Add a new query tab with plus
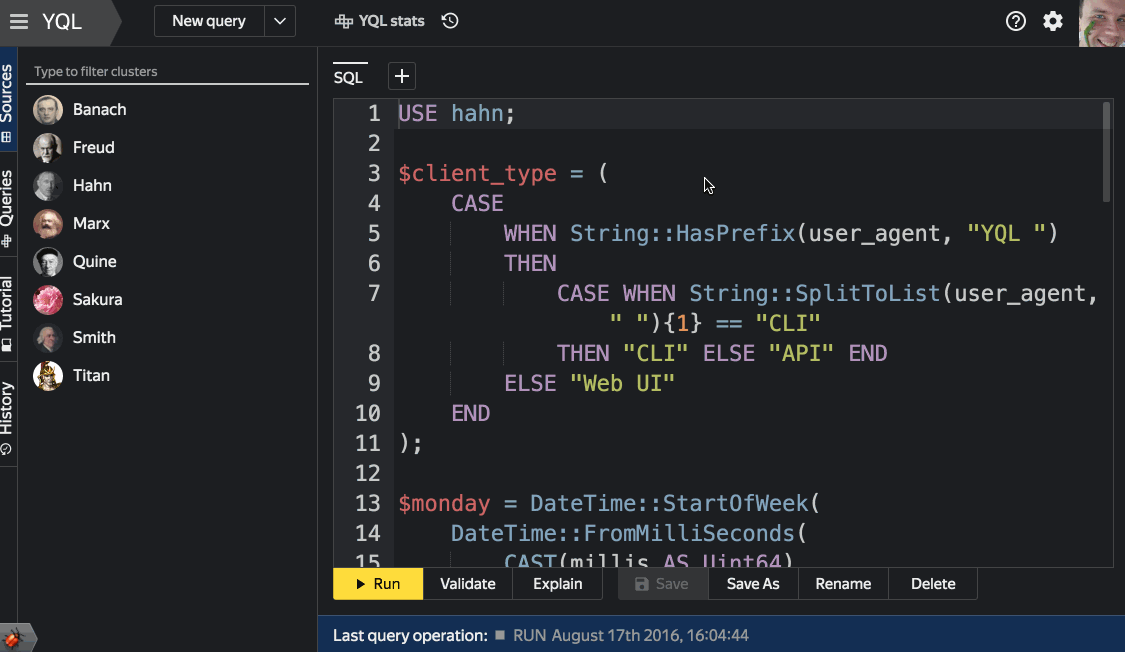Screen dimensions: 1125x652 402,76
